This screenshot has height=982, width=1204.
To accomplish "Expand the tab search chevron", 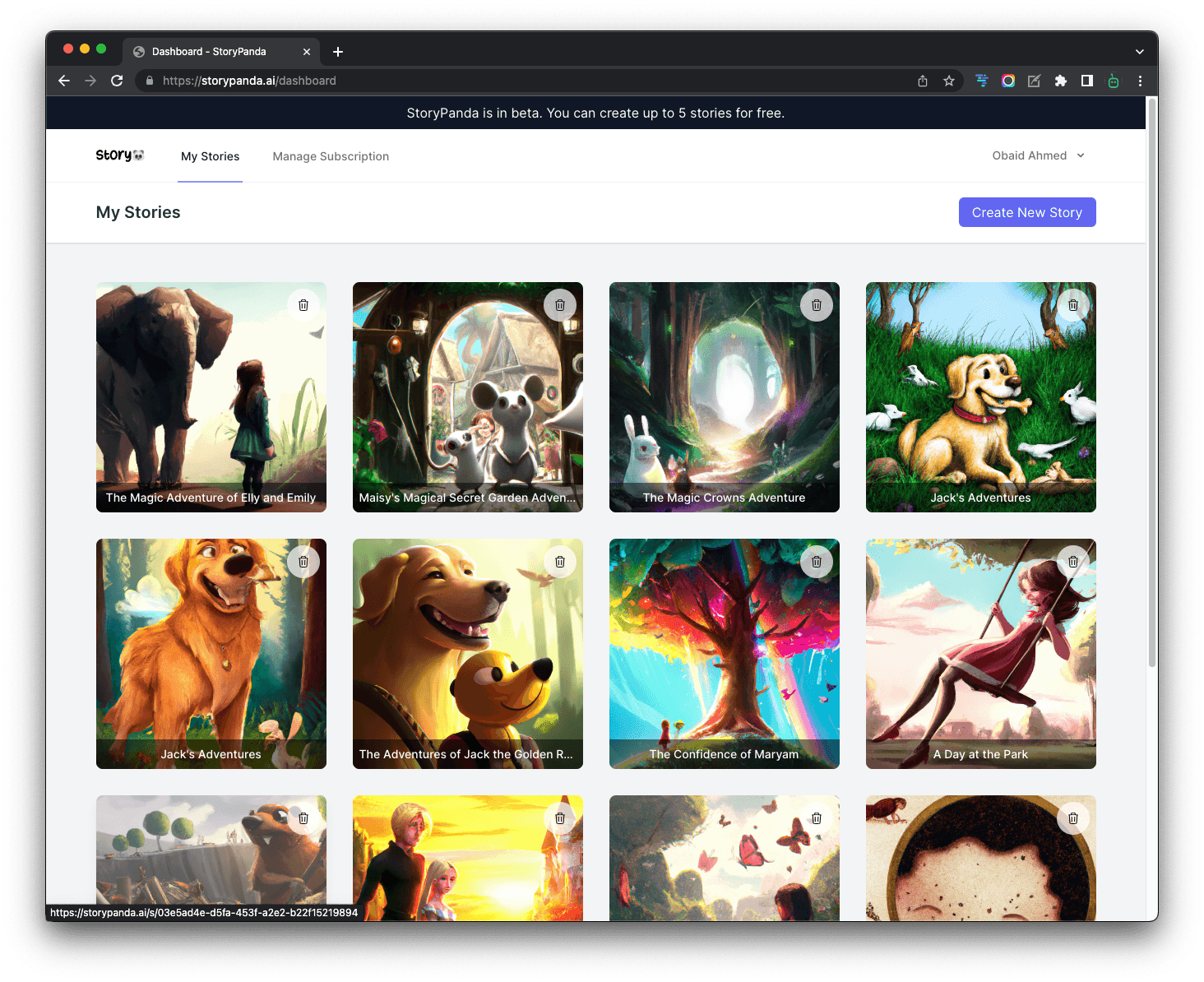I will pos(1140,52).
